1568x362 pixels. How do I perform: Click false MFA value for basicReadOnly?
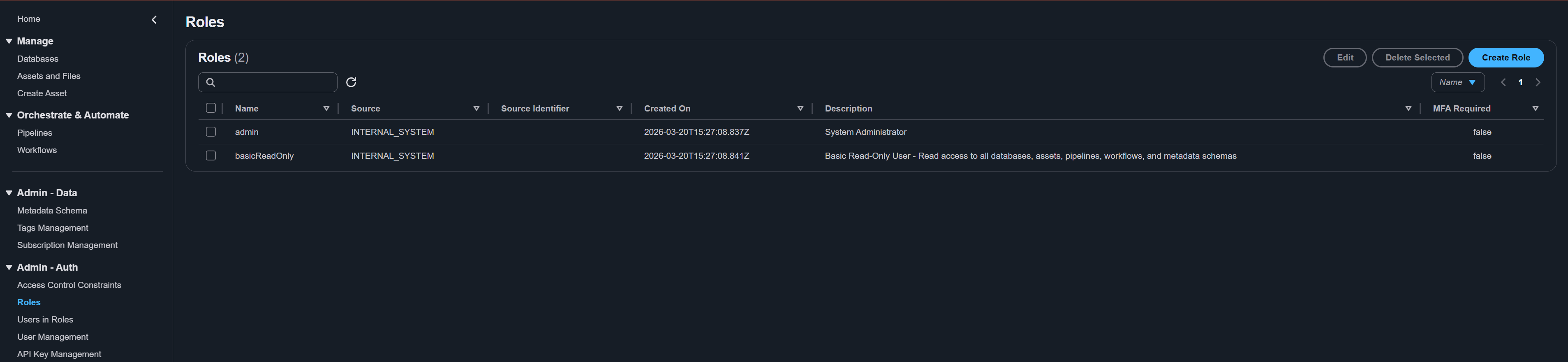click(1482, 156)
